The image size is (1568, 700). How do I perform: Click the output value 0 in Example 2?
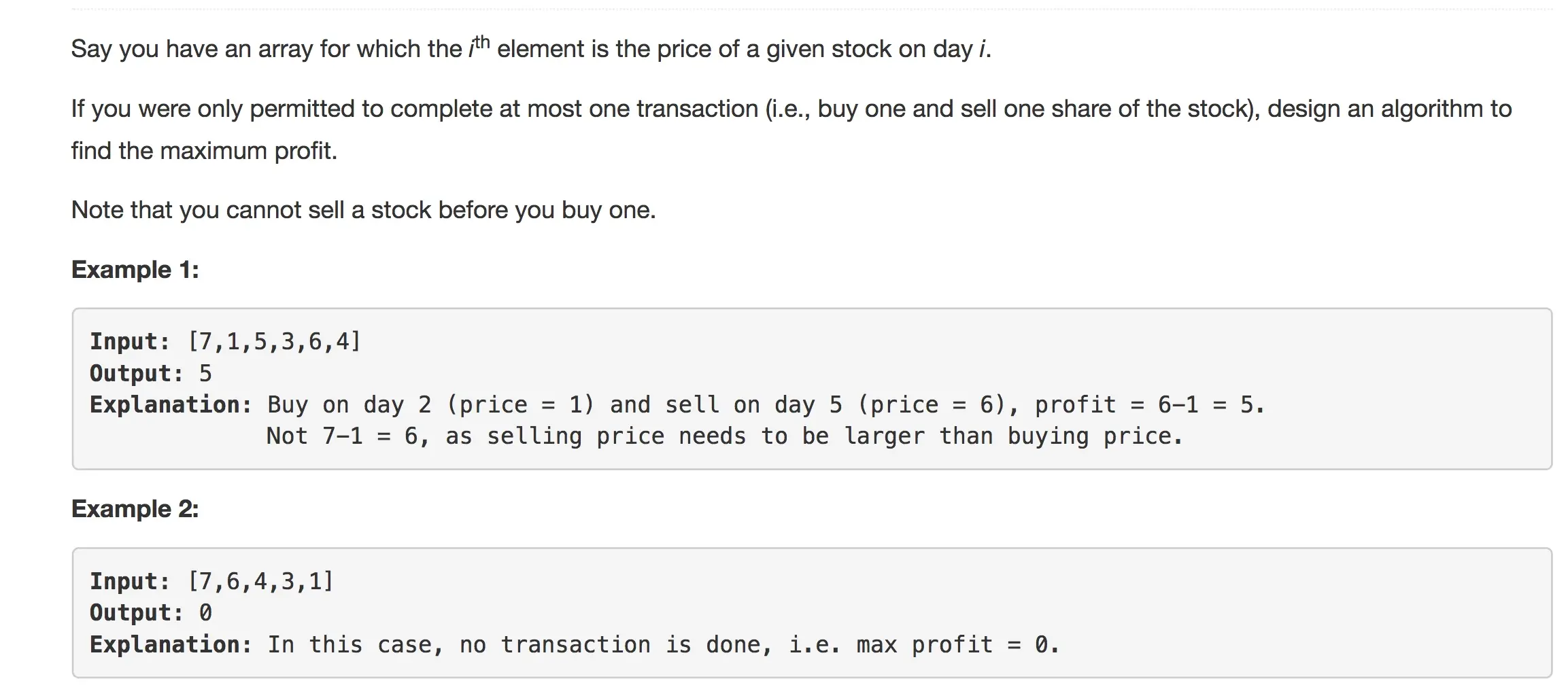205,613
